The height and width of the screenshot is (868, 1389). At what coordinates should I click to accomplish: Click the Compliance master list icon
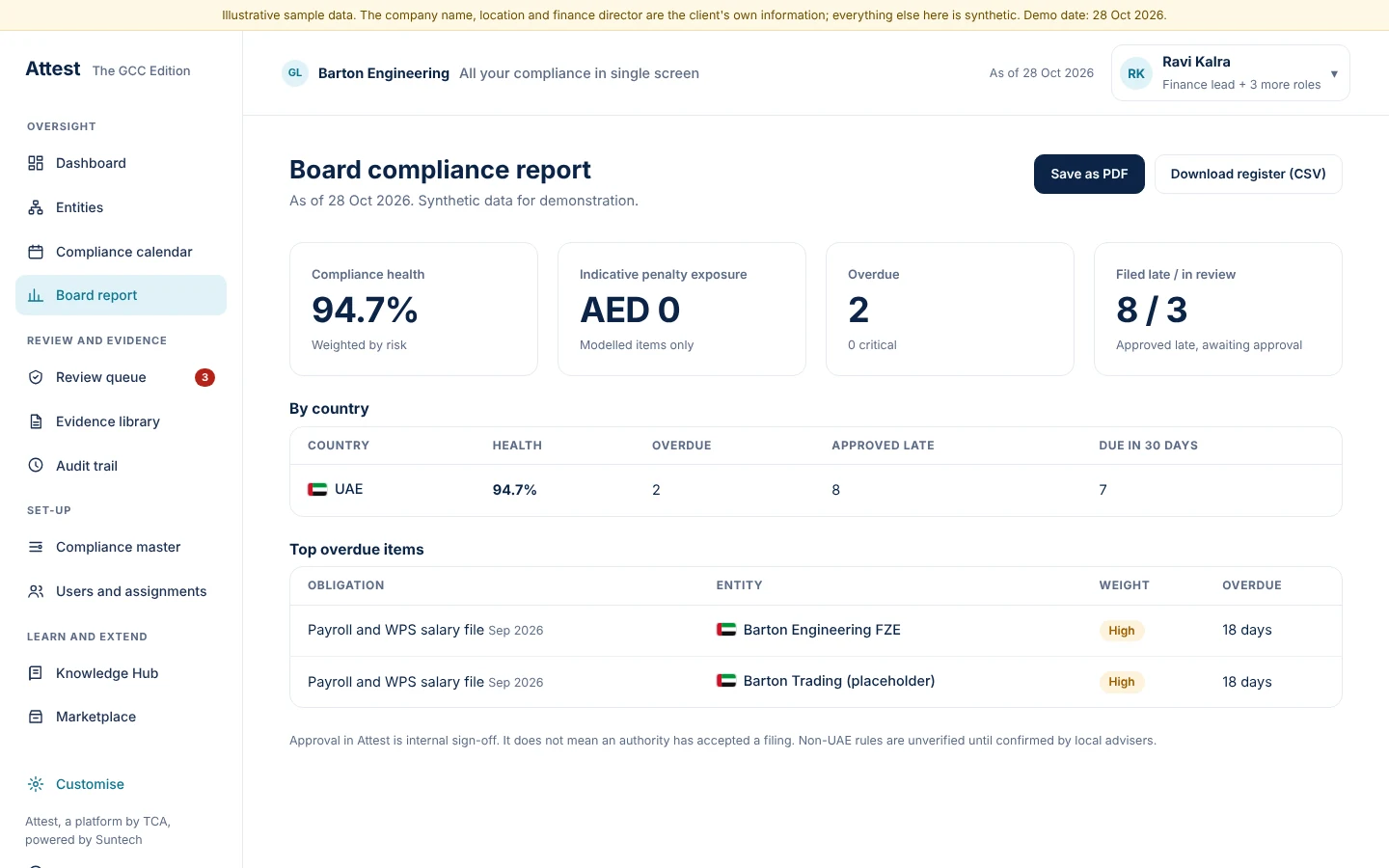tap(36, 547)
